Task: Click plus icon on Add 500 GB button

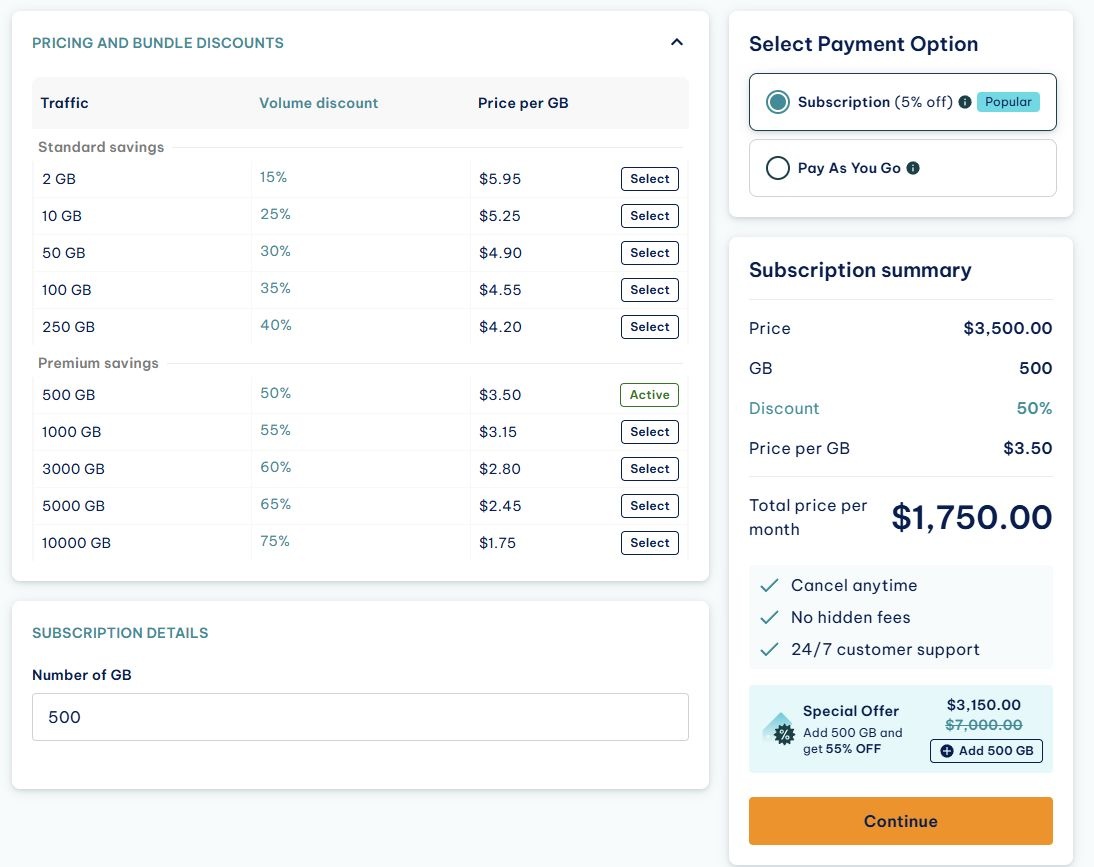Action: click(947, 751)
